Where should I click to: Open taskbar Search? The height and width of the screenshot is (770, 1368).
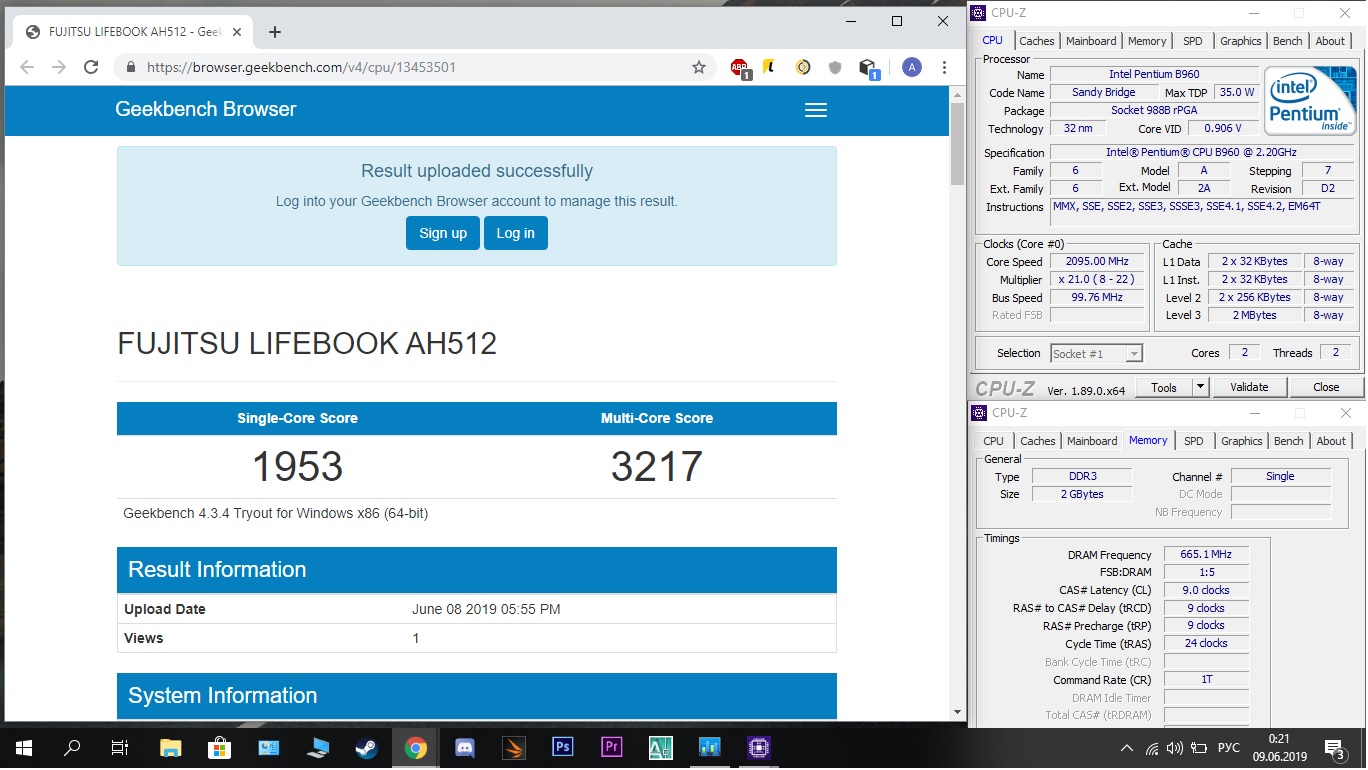point(72,747)
